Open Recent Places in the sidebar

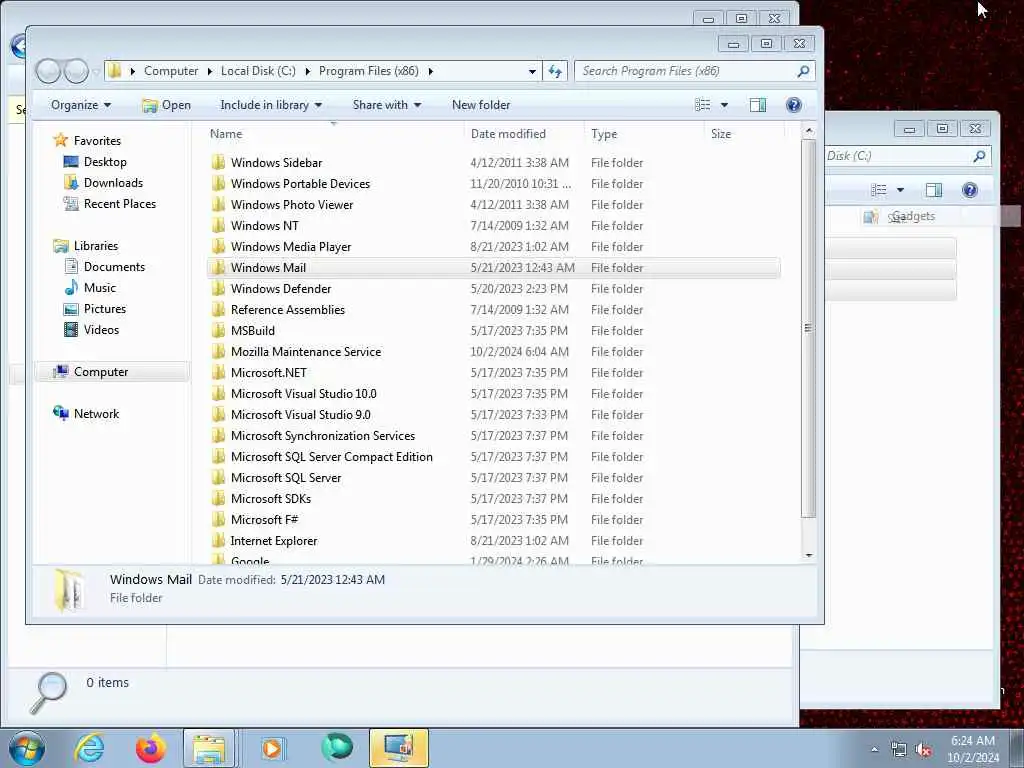click(120, 204)
